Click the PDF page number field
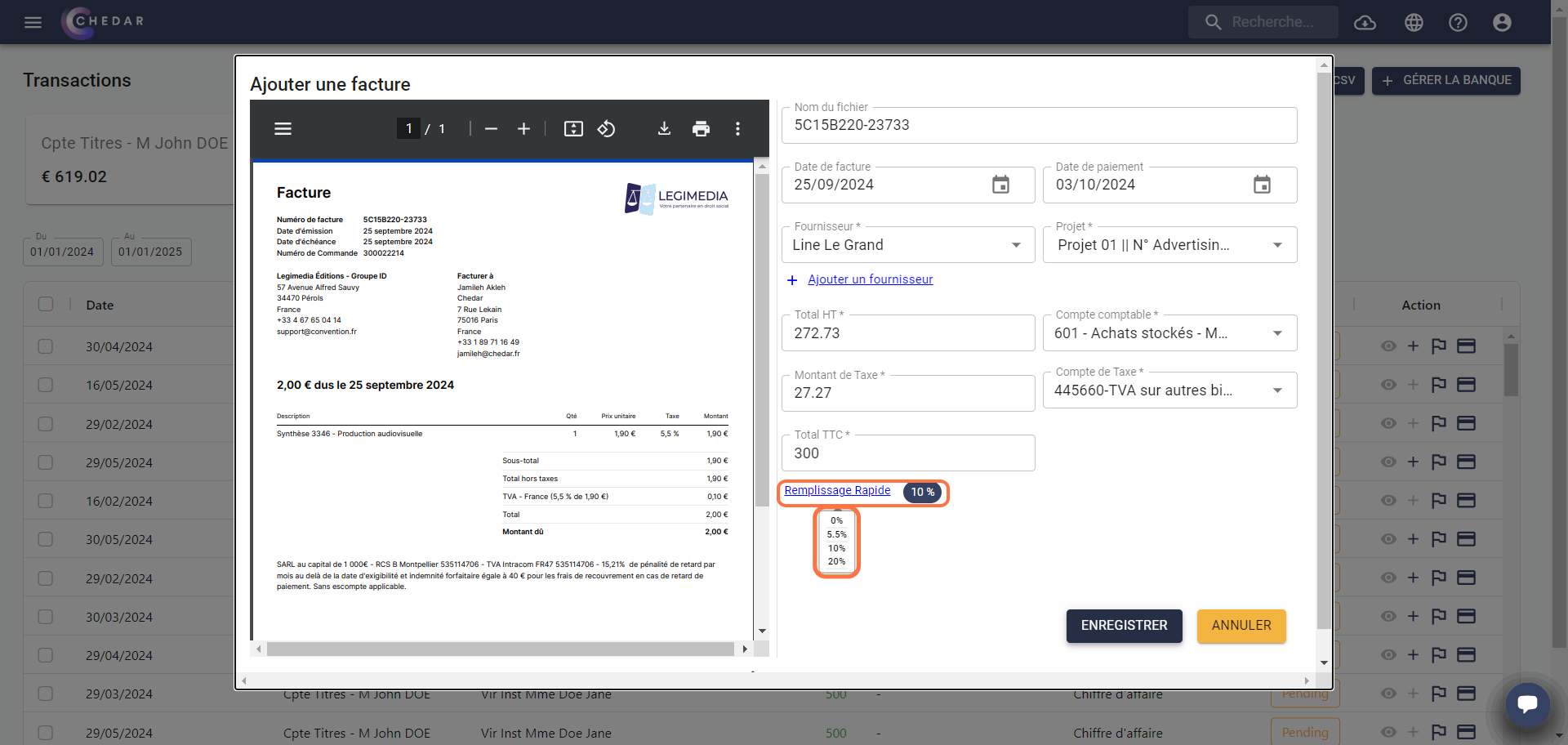Image resolution: width=1568 pixels, height=745 pixels. pos(408,129)
